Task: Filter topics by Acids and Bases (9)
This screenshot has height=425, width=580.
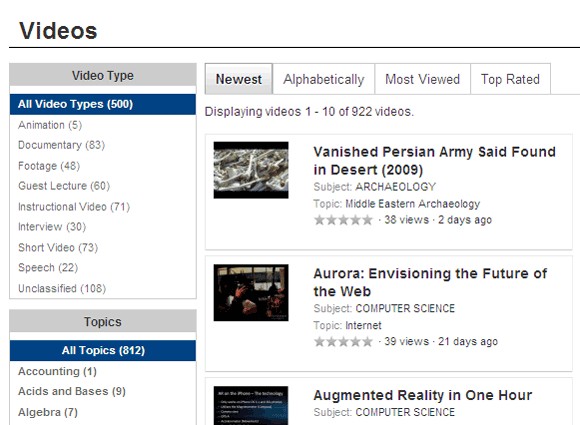Action: pos(72,391)
